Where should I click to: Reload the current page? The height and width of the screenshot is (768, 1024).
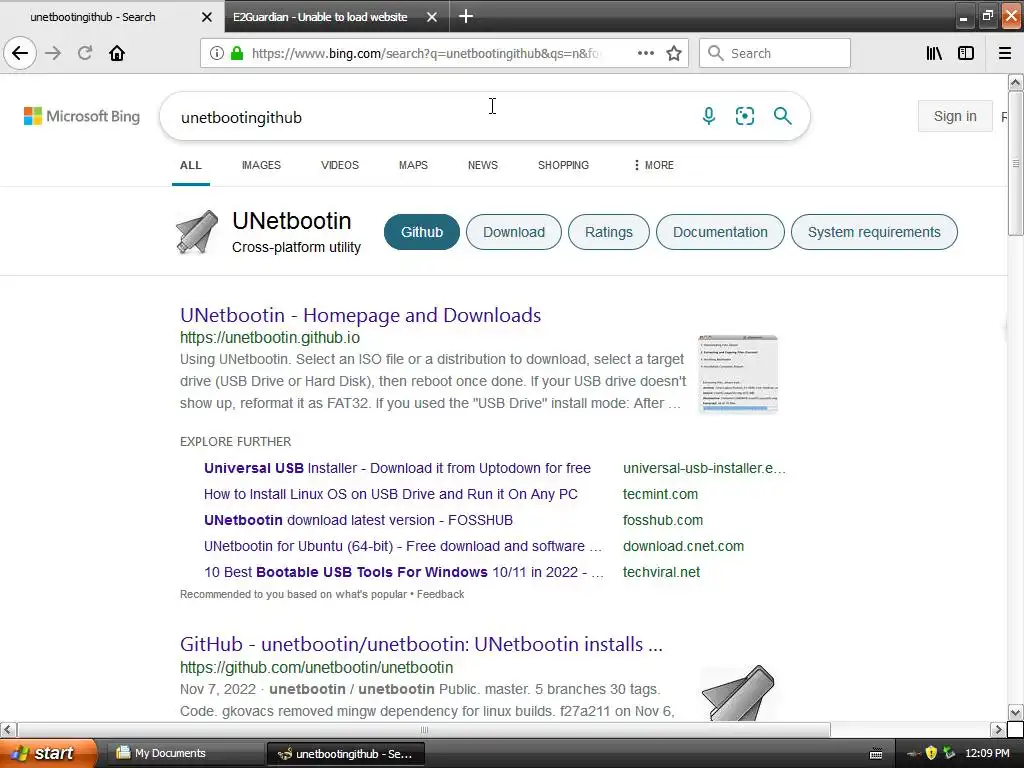(85, 53)
